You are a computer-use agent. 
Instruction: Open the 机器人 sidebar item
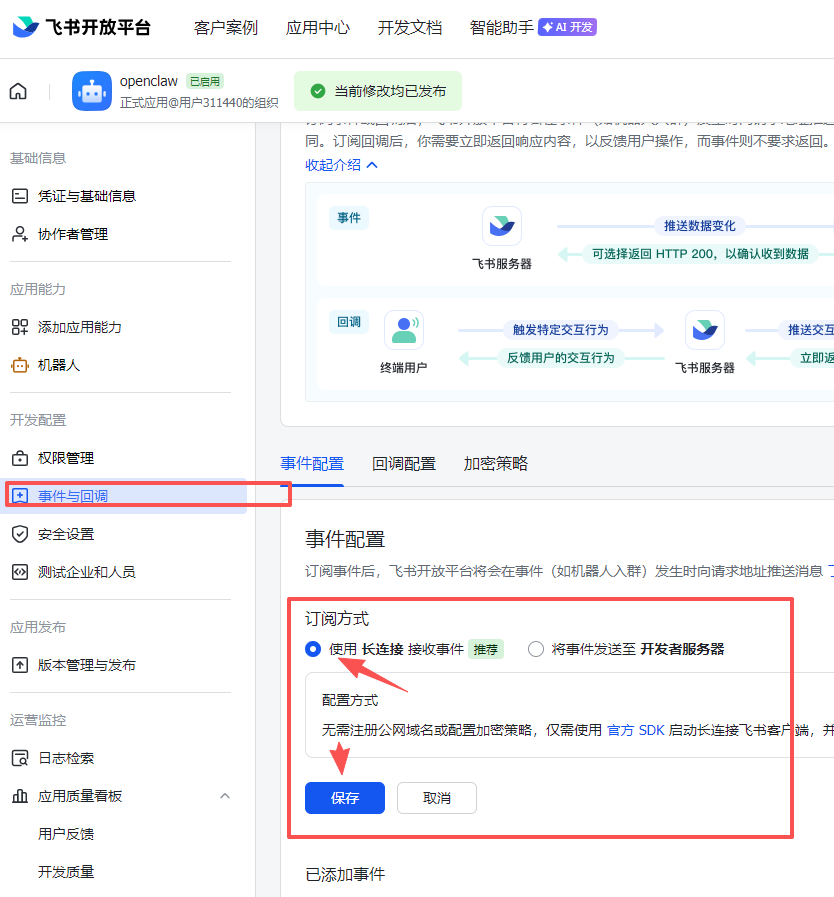pos(58,365)
